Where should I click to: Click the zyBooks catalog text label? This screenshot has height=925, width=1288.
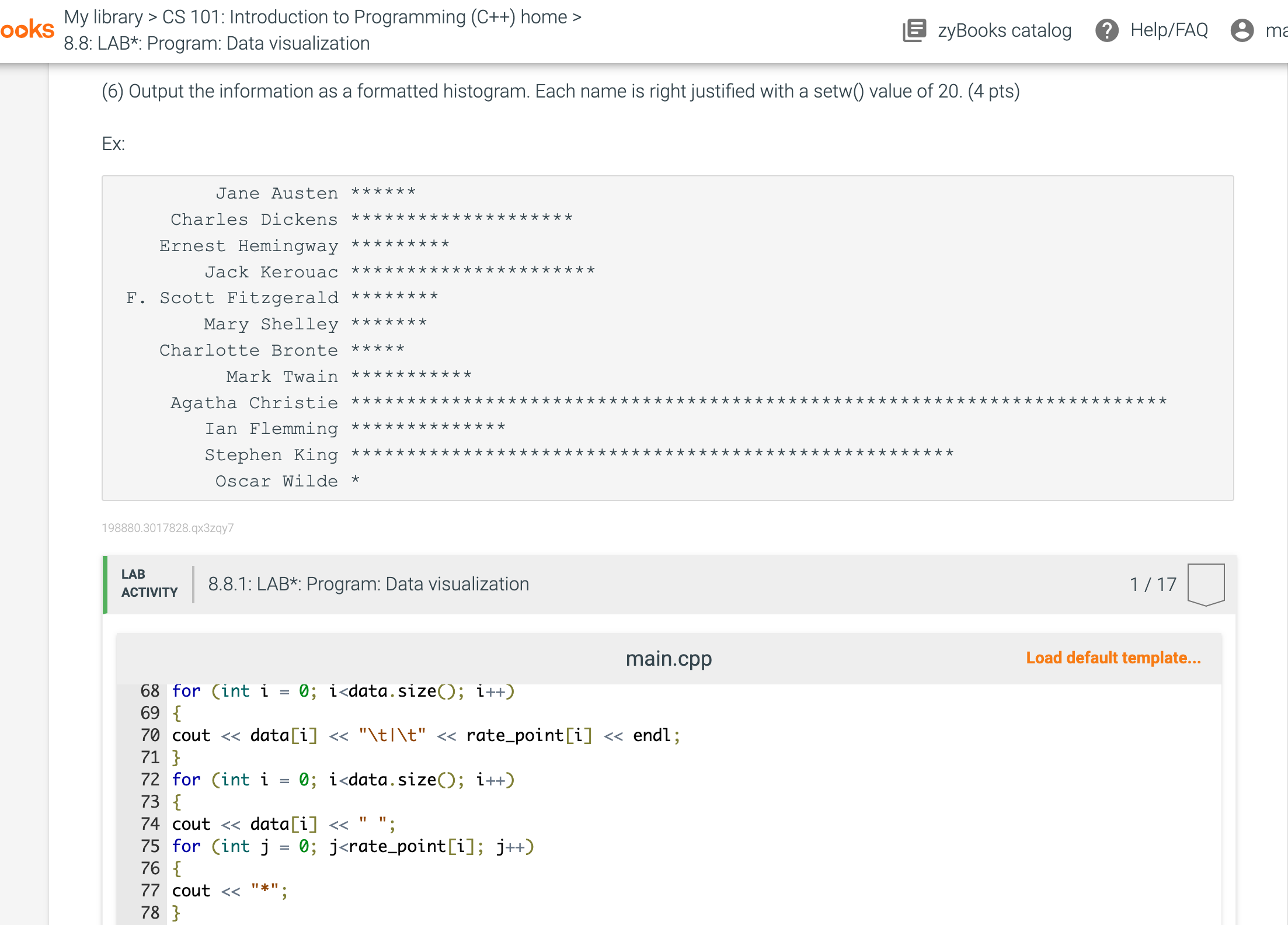pyautogui.click(x=1004, y=30)
